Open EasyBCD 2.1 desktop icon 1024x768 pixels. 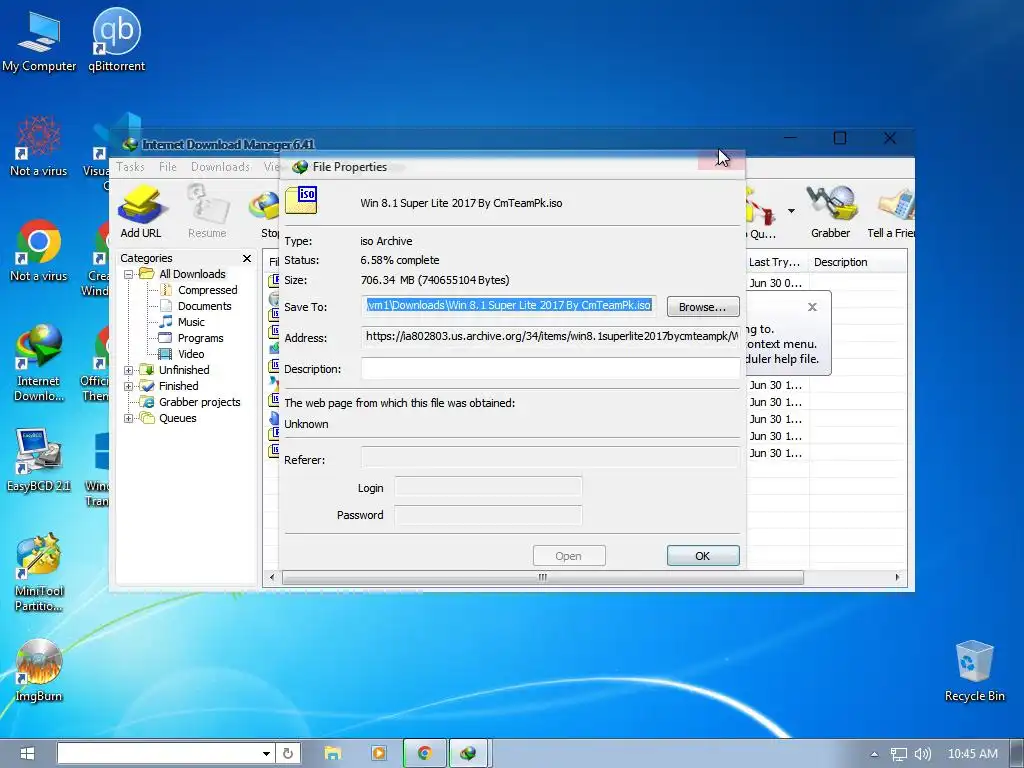[x=39, y=460]
